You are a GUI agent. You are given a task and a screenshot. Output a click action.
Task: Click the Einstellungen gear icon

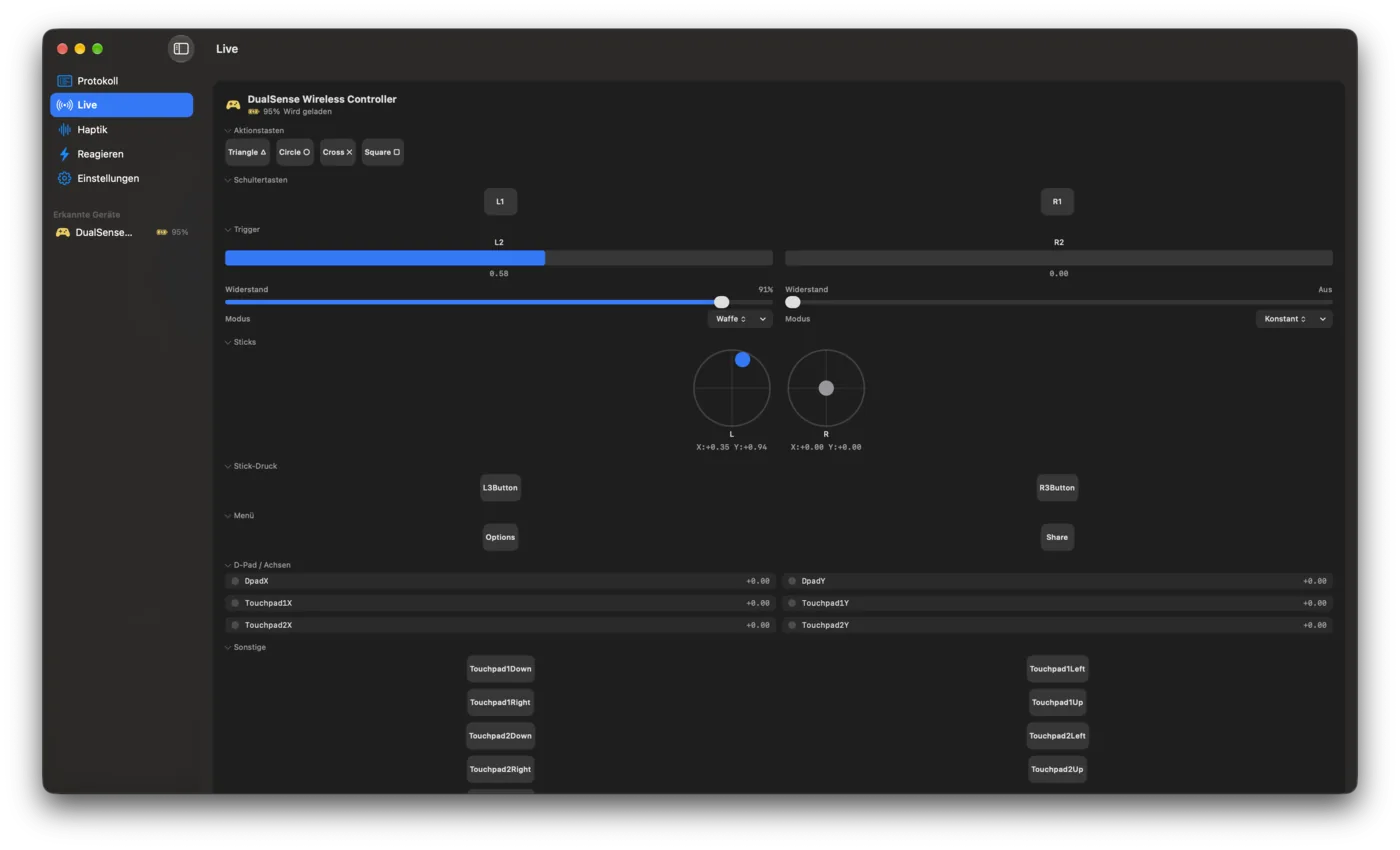(64, 178)
